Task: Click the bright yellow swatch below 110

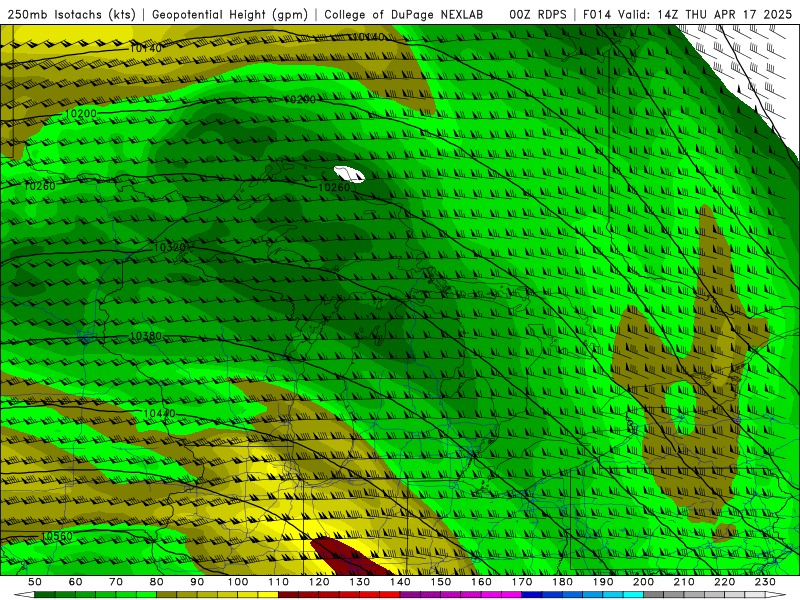Action: (268, 595)
